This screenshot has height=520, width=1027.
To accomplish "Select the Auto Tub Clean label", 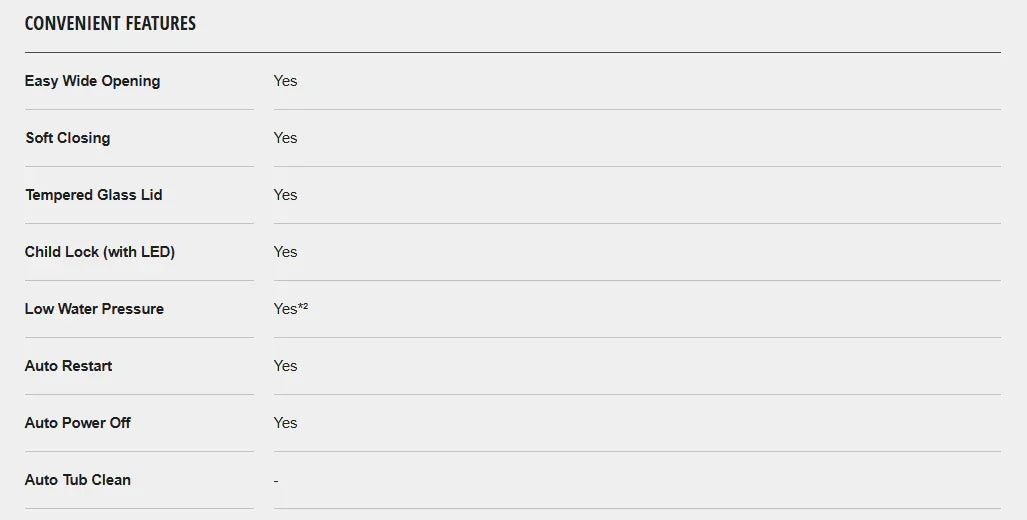I will (78, 480).
